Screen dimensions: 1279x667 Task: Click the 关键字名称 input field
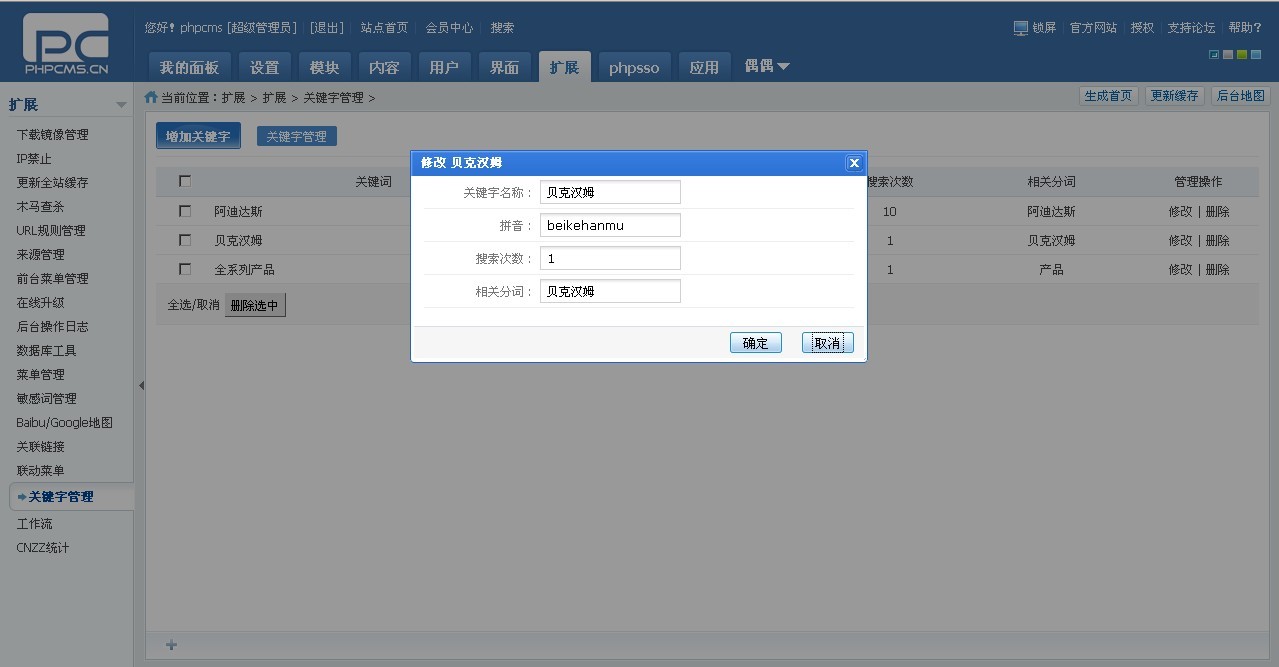610,192
